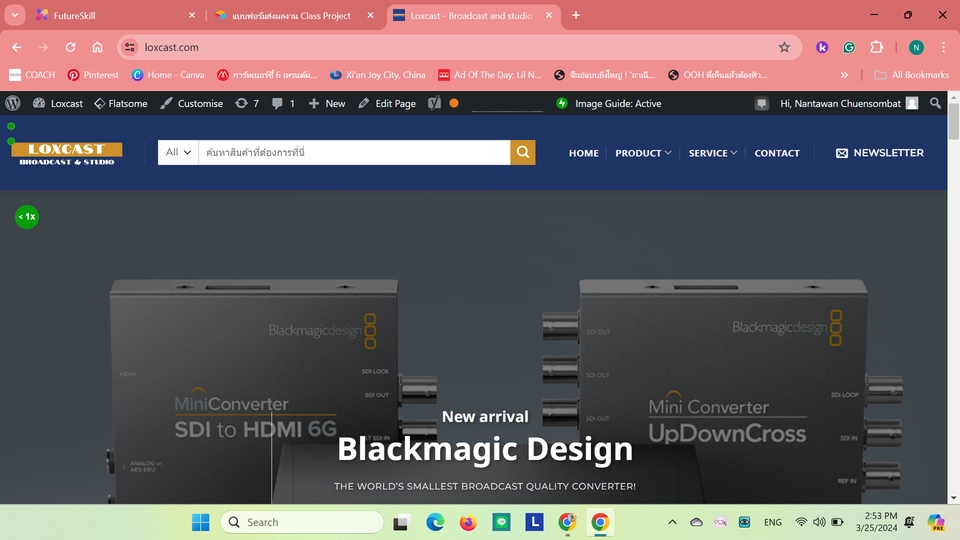Viewport: 960px width, 540px height.
Task: Open LINE app from taskbar
Action: [x=501, y=522]
